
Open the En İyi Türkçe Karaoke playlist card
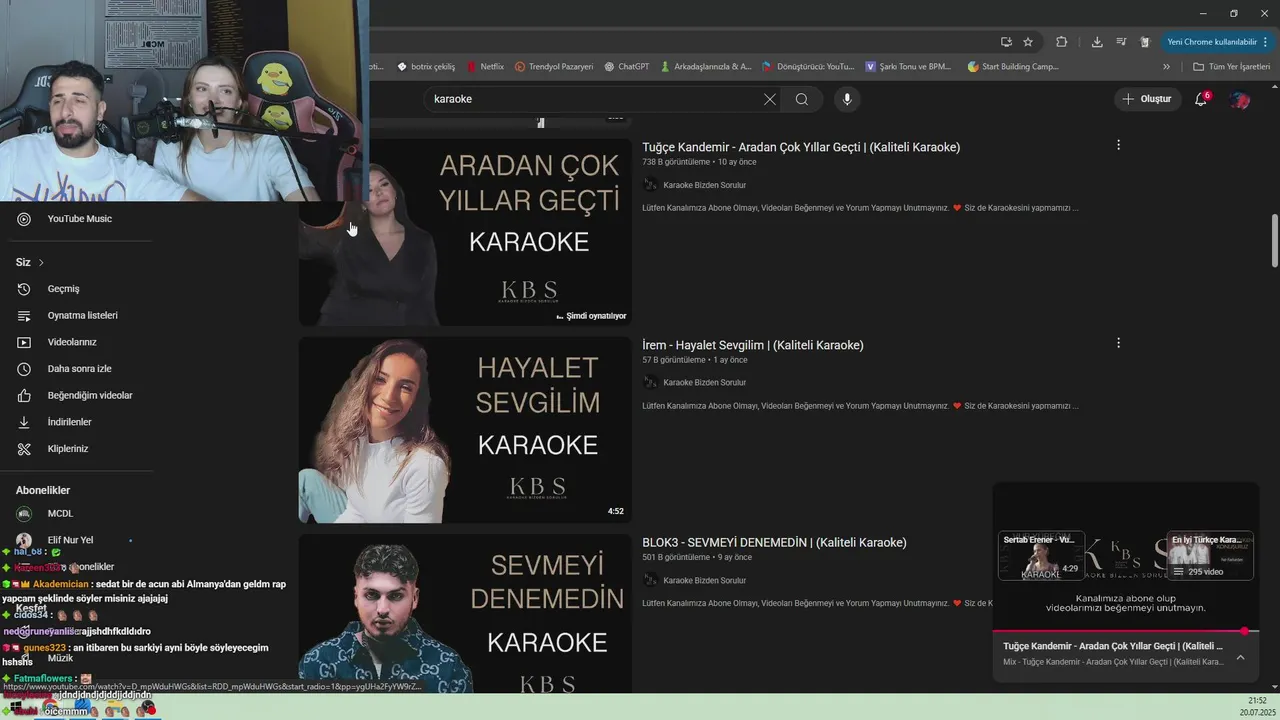[x=1210, y=556]
